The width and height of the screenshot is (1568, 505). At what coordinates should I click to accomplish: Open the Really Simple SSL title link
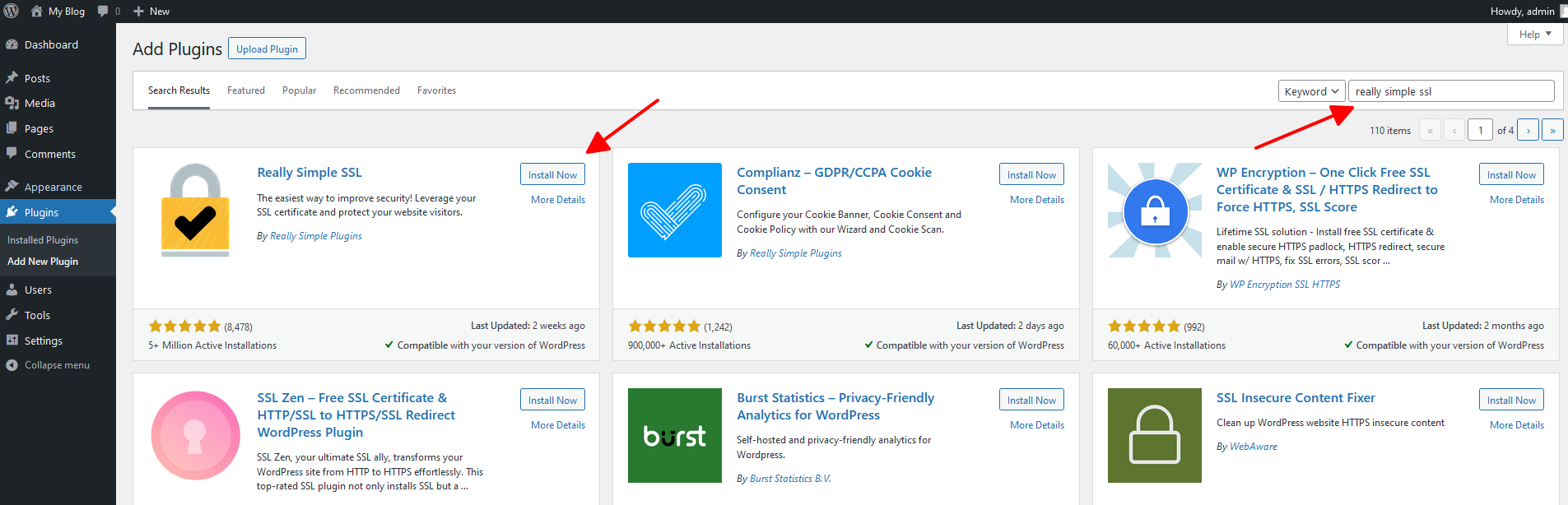(309, 173)
